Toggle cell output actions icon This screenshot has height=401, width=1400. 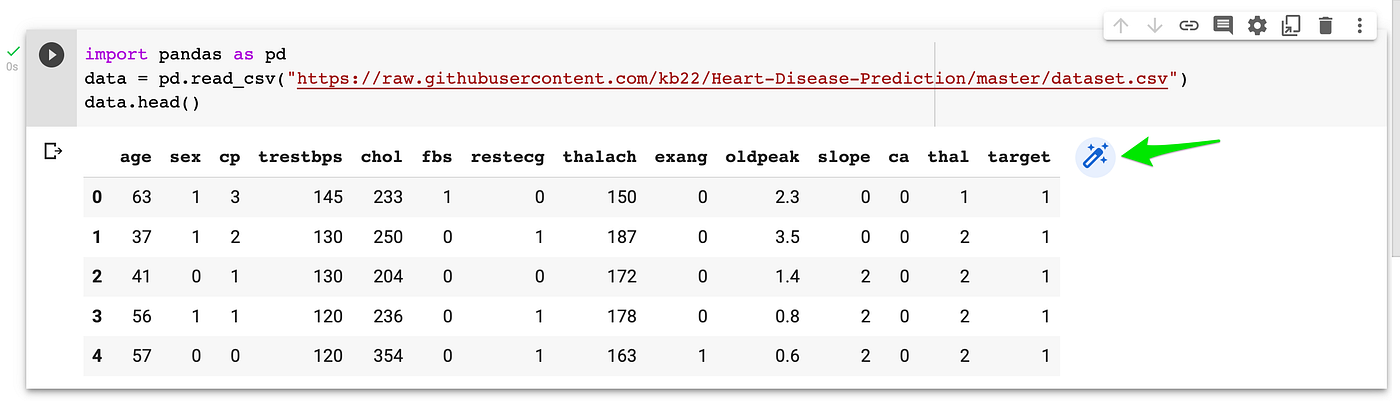click(x=54, y=151)
